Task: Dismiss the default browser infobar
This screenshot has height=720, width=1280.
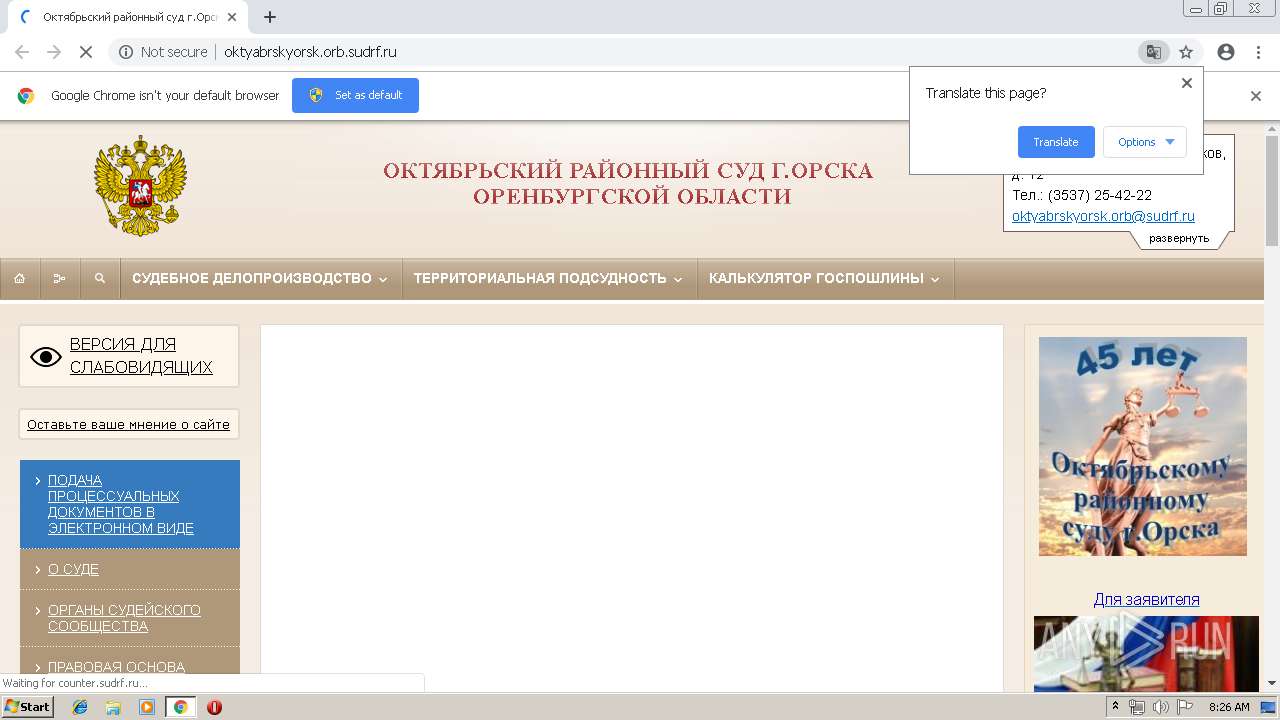Action: click(x=1256, y=96)
